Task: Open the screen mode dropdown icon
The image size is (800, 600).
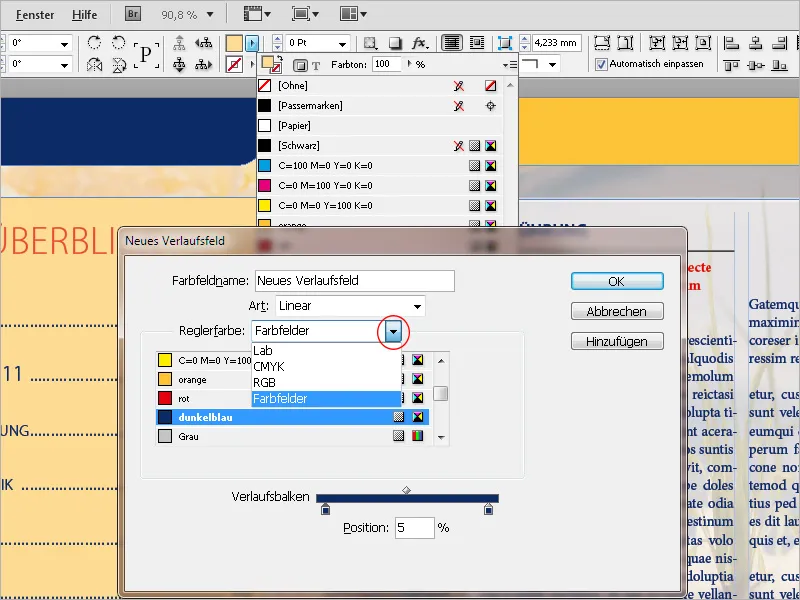Action: point(305,14)
